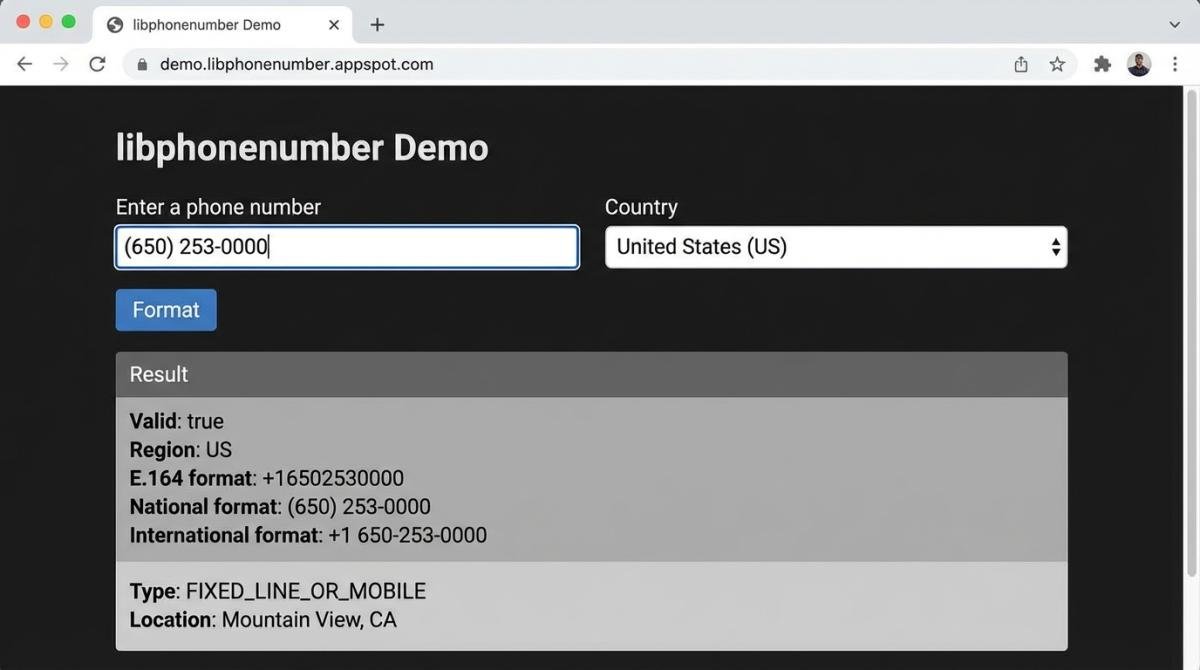Click the page's vertical scrollbar

point(1190,330)
